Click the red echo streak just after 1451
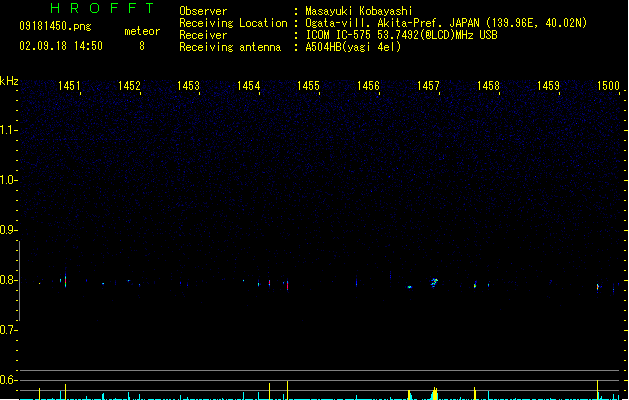 [x=65, y=280]
